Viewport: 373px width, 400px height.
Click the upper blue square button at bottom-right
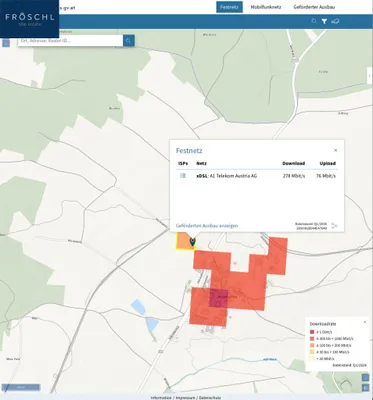click(x=366, y=377)
